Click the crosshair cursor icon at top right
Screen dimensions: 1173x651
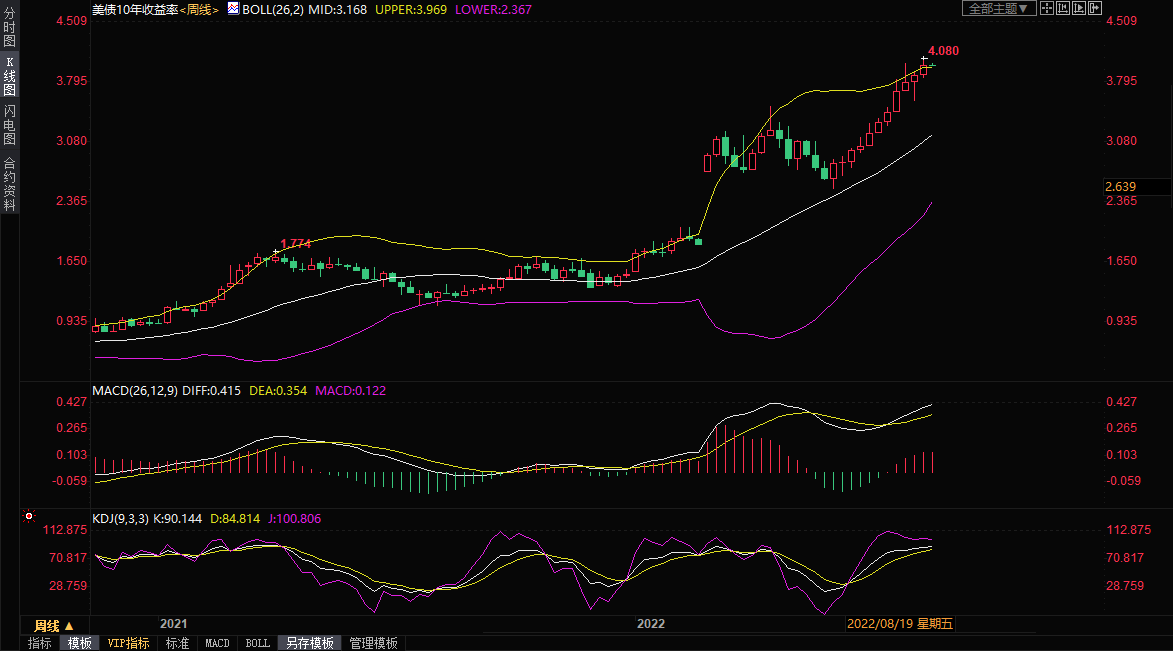(x=1047, y=8)
